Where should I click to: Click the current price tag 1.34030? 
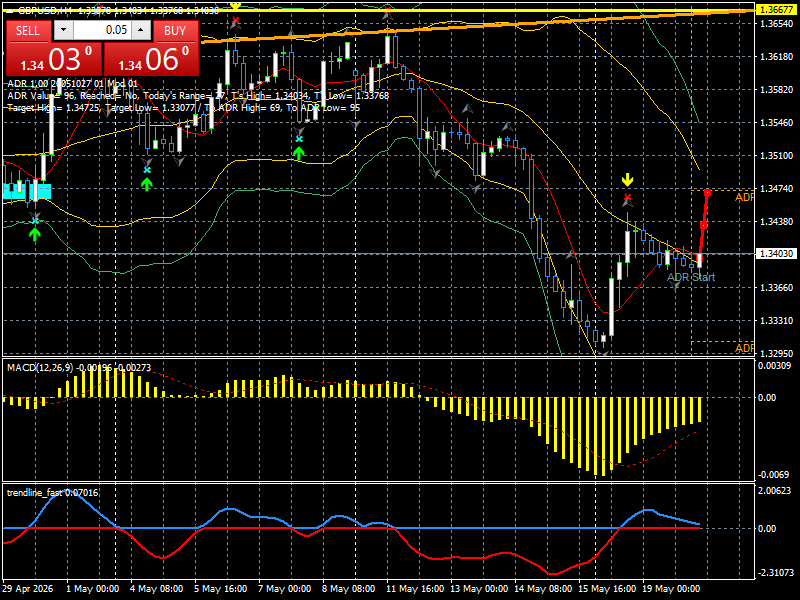point(776,254)
